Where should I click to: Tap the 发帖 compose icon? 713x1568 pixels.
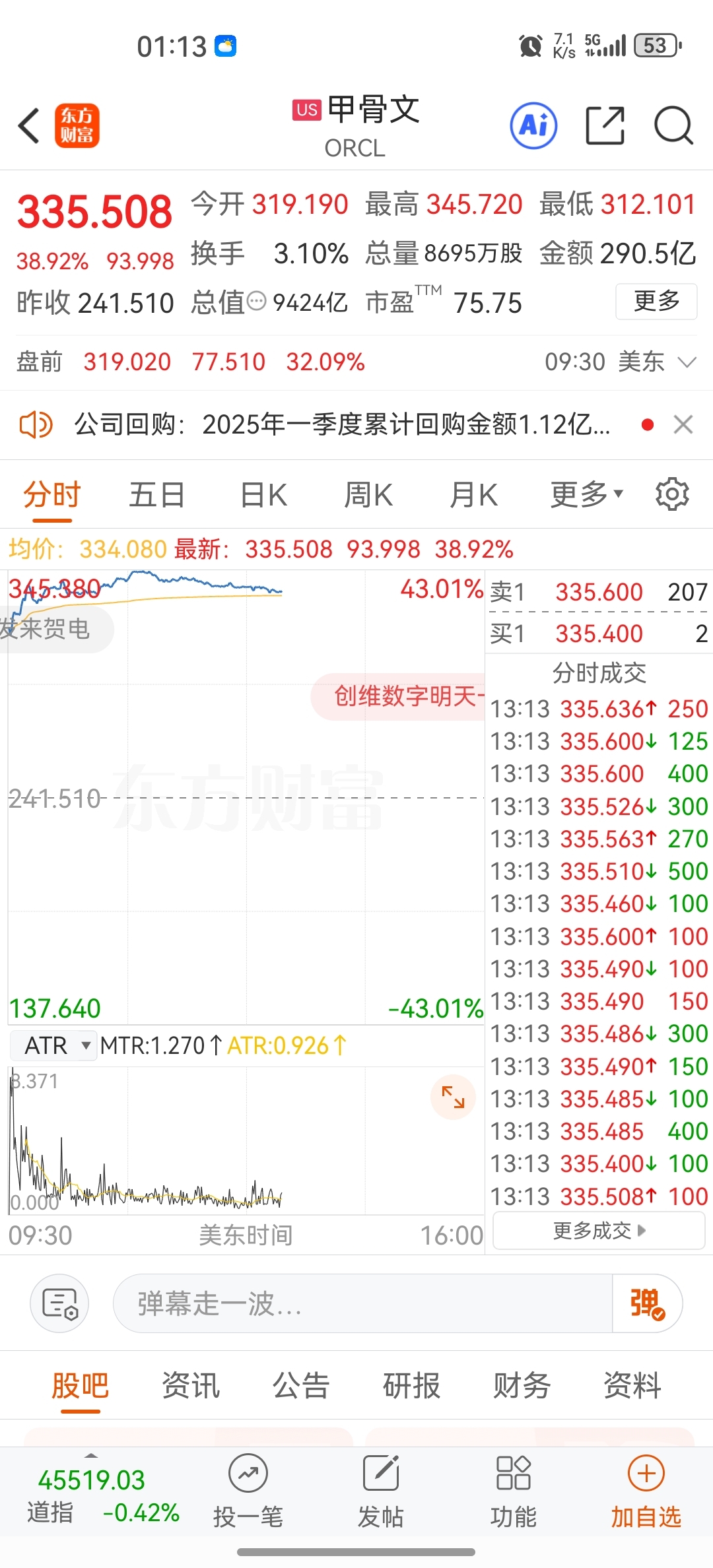381,1474
